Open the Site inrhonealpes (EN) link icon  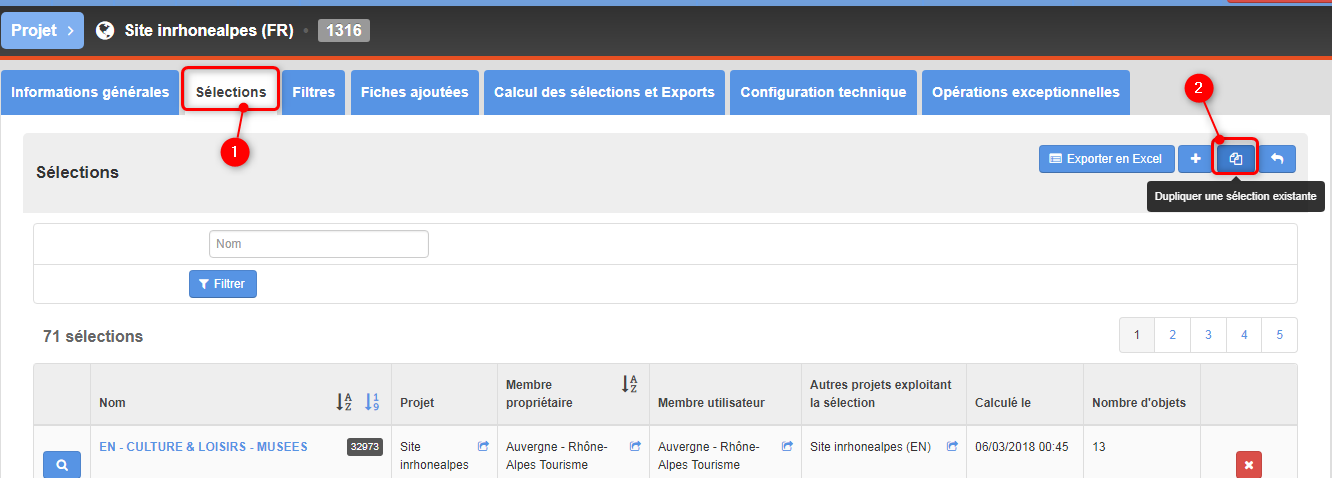(x=953, y=447)
